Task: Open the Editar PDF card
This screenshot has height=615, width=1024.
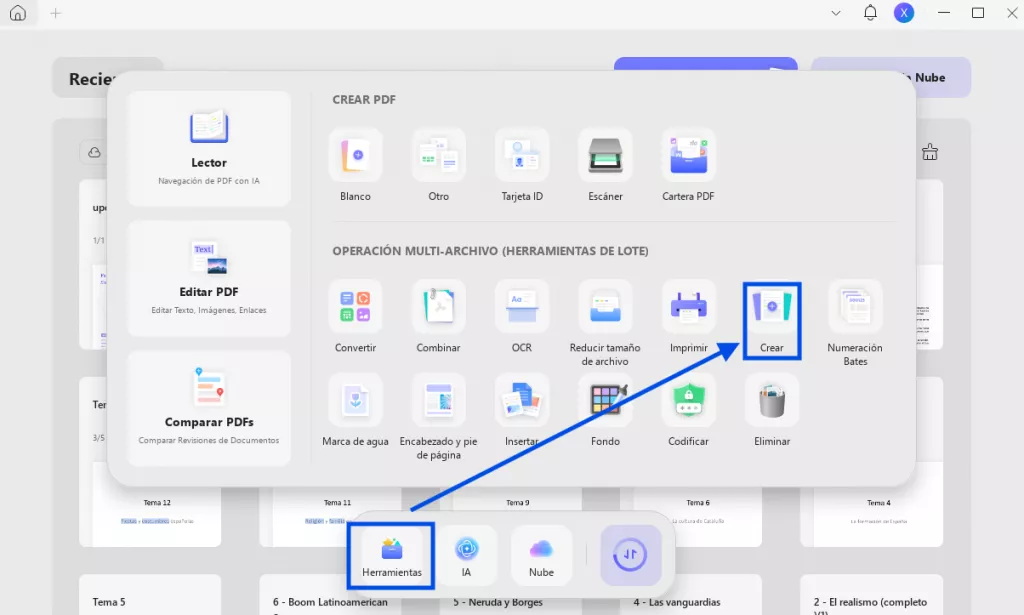Action: point(209,278)
